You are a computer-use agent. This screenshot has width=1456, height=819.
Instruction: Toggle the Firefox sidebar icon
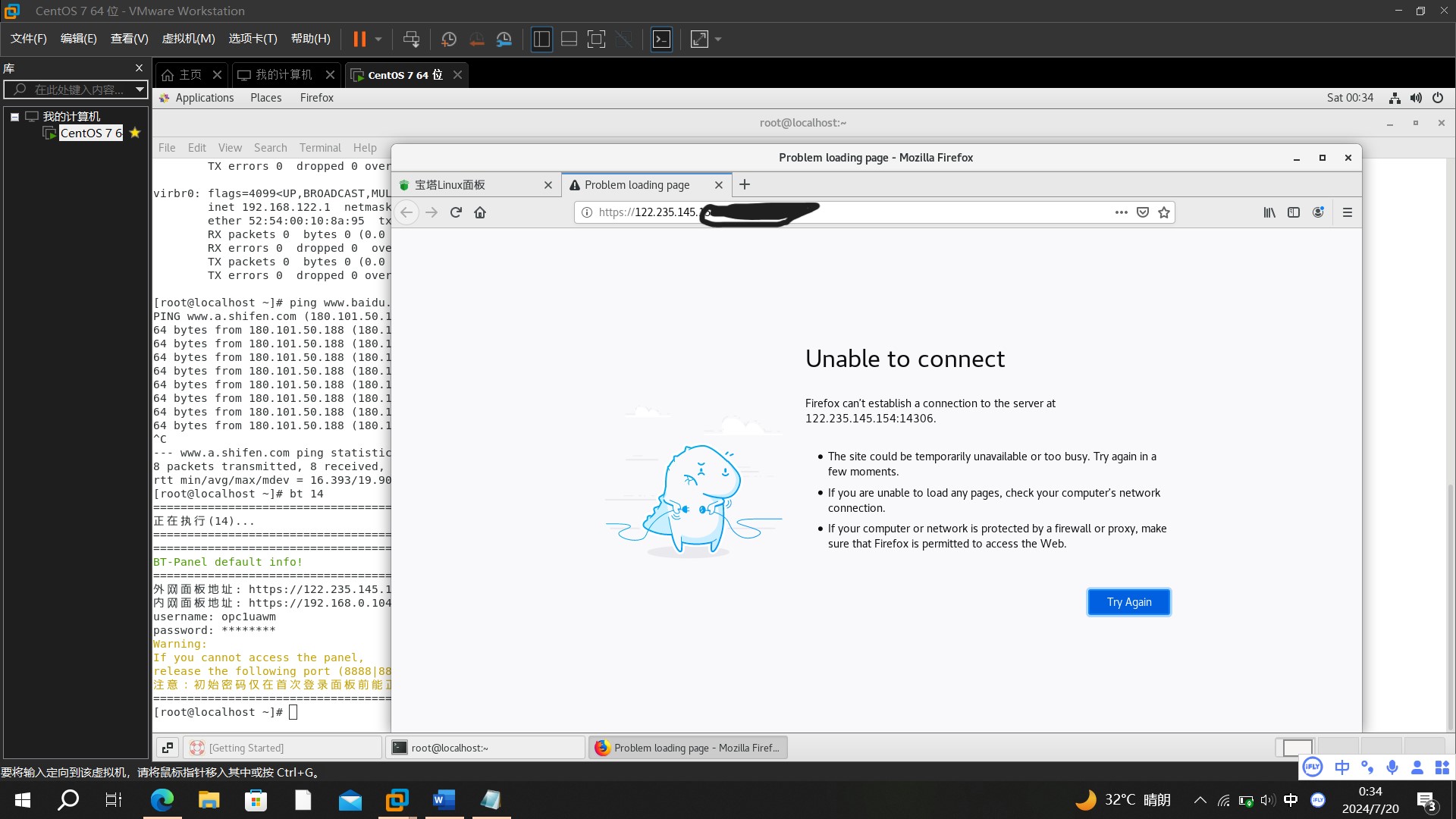tap(1294, 212)
